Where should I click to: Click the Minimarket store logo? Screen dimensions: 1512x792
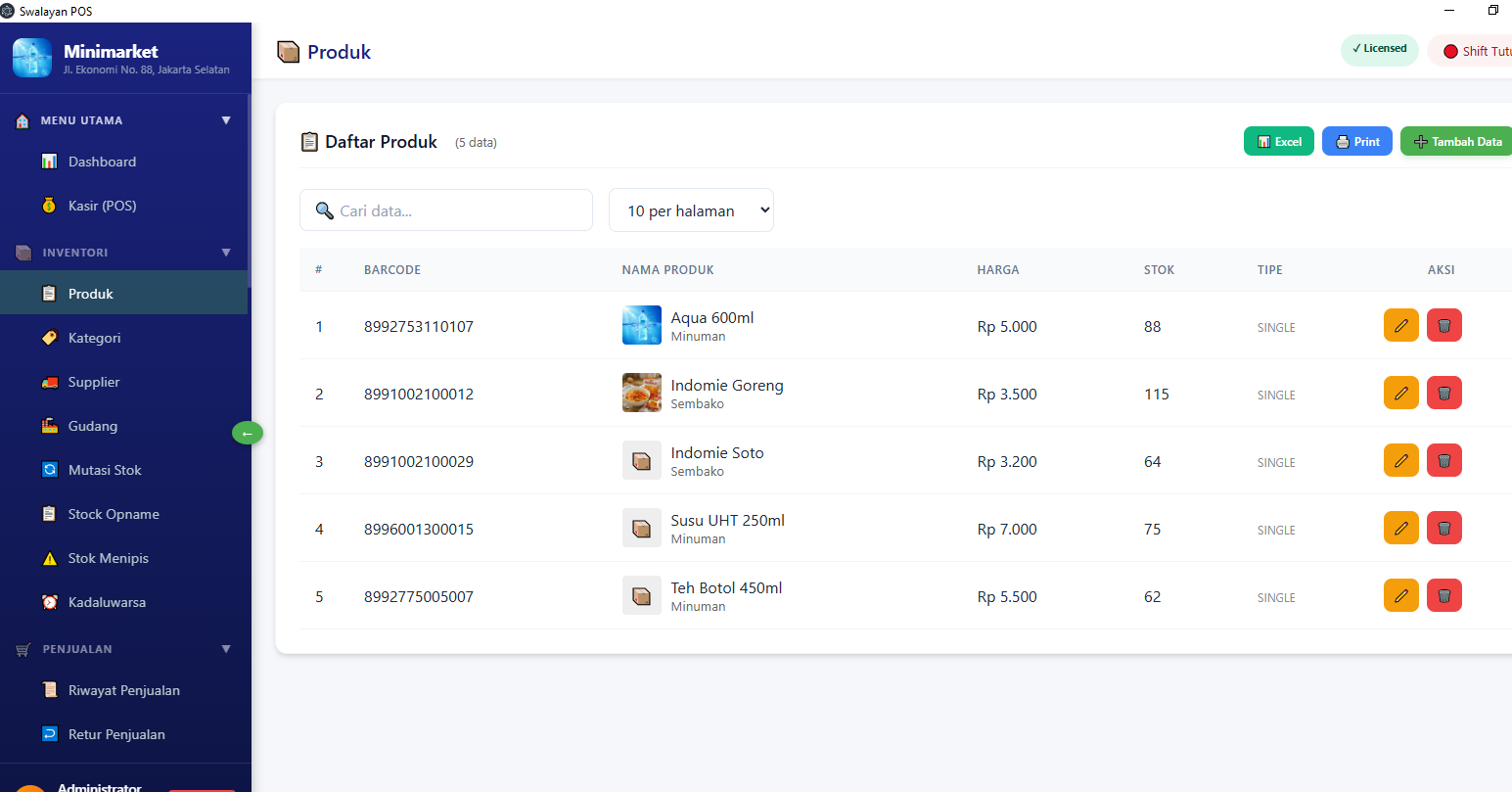[32, 58]
